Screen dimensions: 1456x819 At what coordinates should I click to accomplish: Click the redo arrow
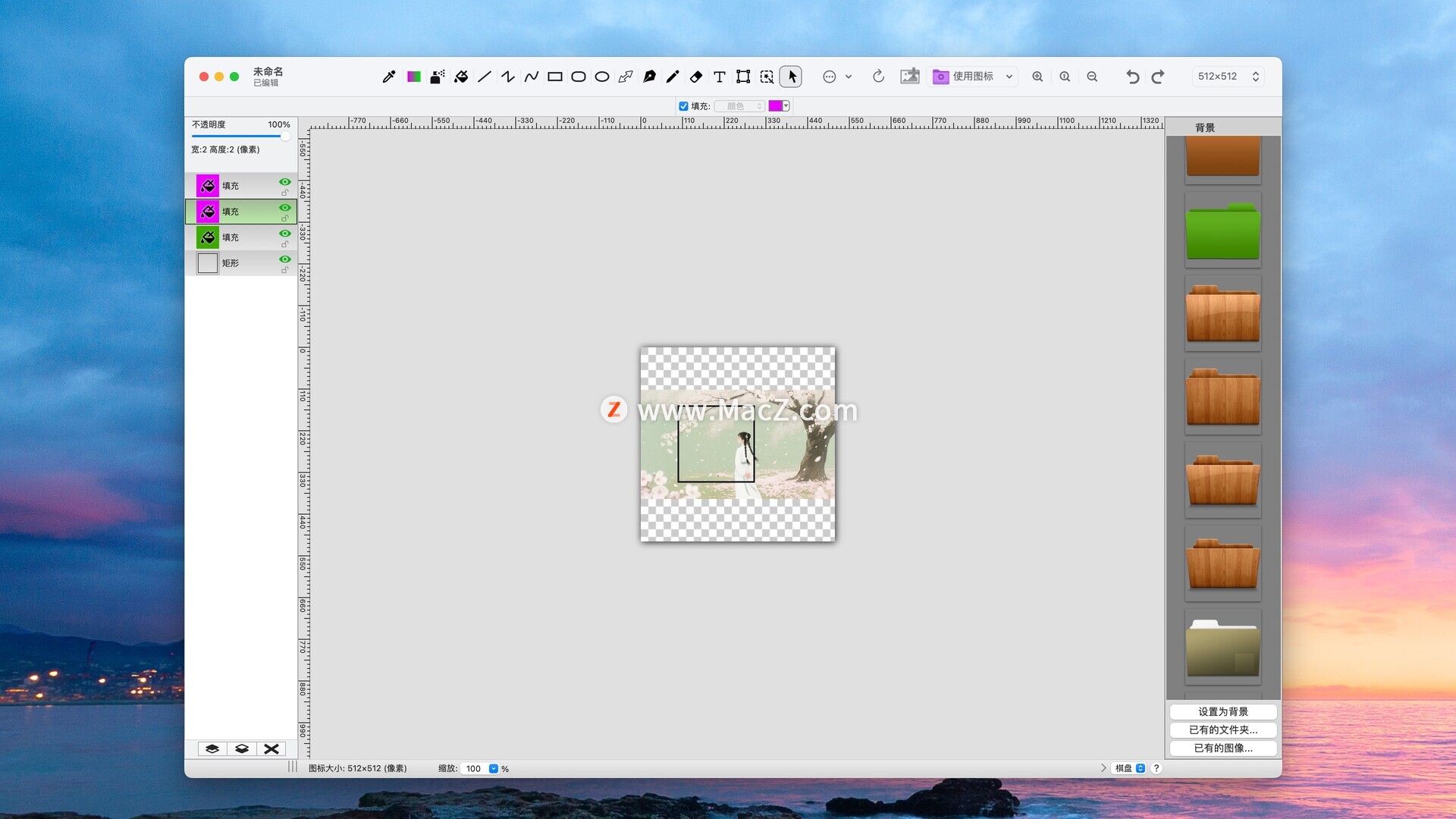[x=1158, y=77]
